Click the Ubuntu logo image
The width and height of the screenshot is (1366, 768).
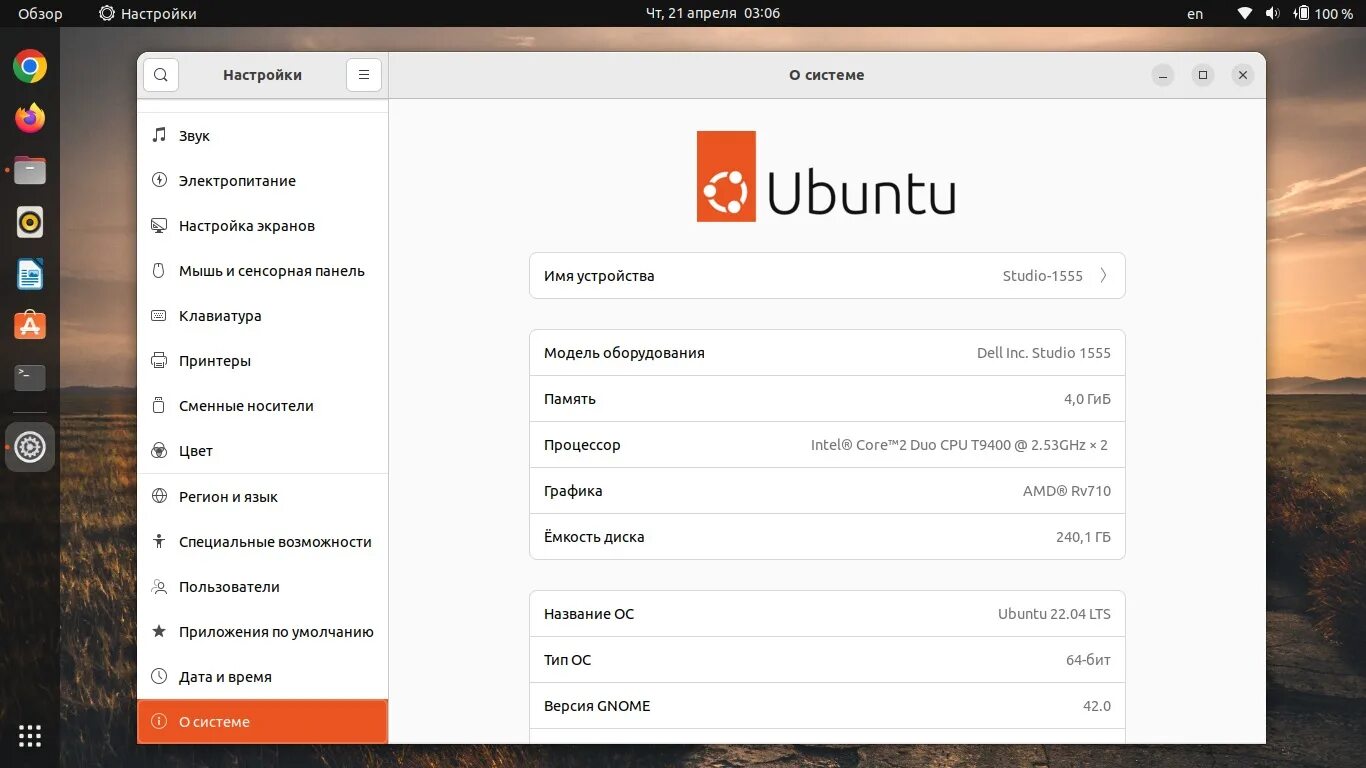coord(826,176)
